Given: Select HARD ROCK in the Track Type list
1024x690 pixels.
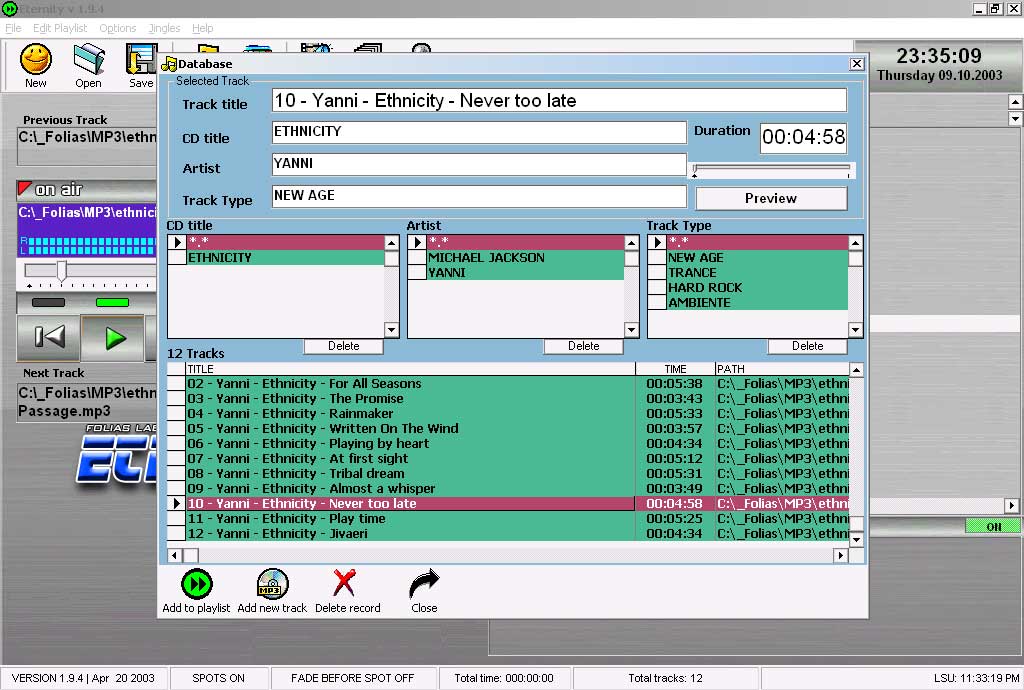Looking at the screenshot, I should (x=757, y=288).
